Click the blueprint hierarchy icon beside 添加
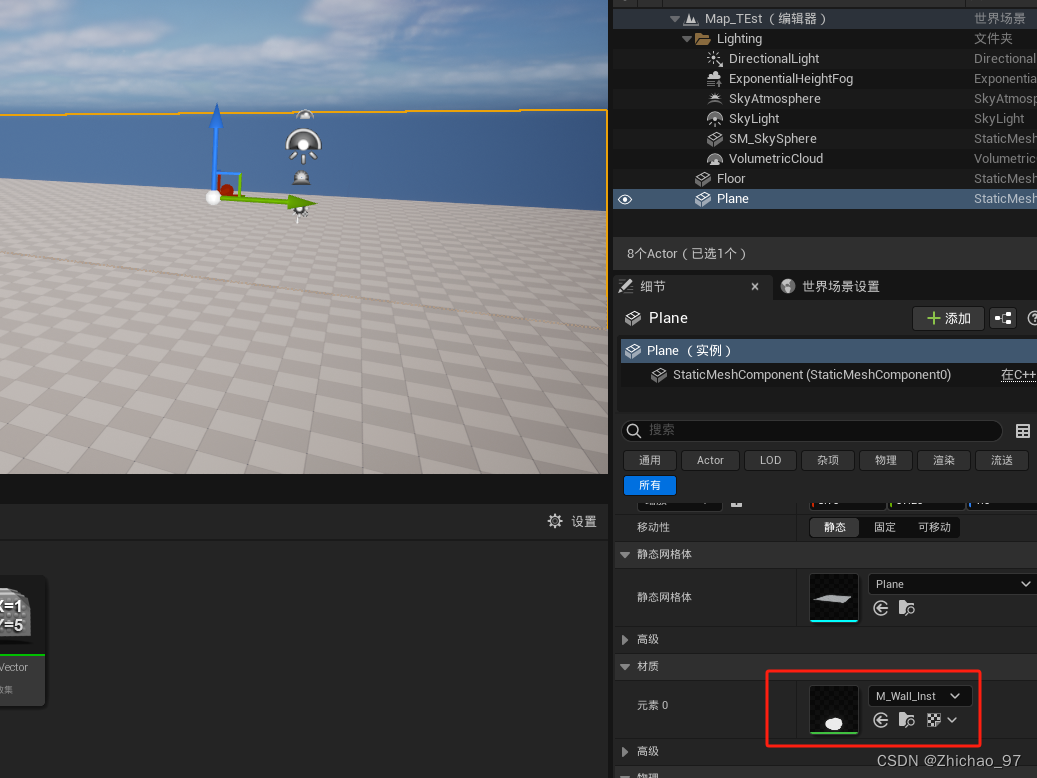Viewport: 1037px width, 778px height. pos(1003,318)
